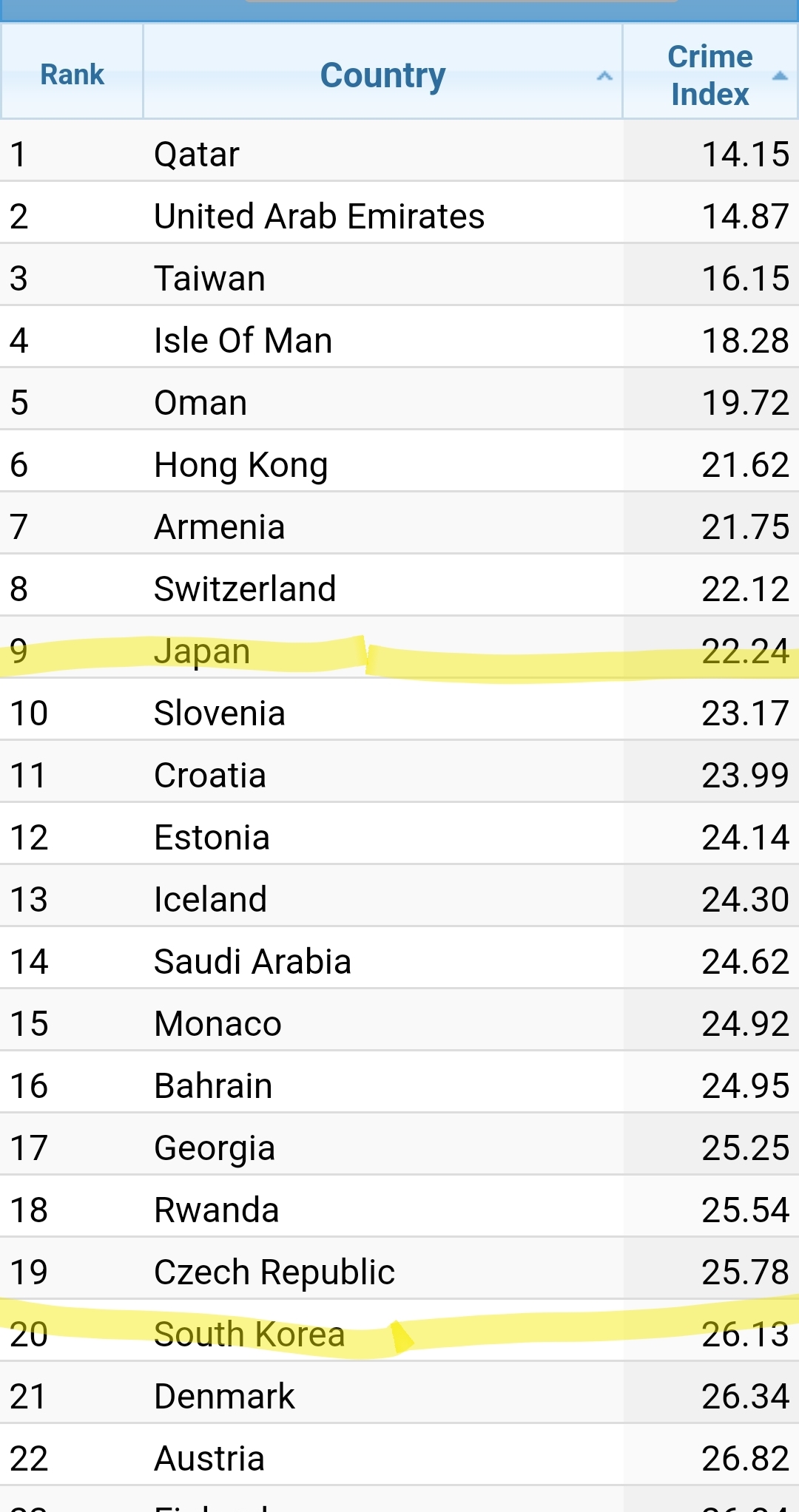
Task: Click the Taiwan country name
Action: click(x=209, y=279)
